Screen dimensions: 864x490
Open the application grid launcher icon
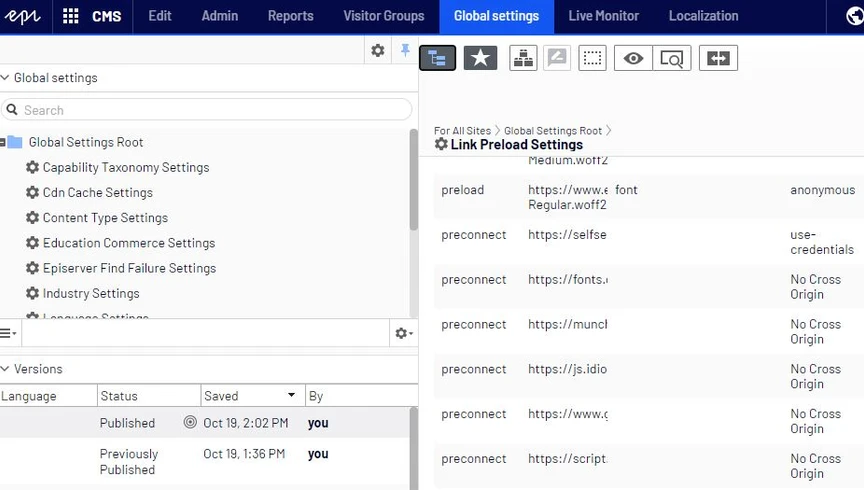(x=71, y=16)
